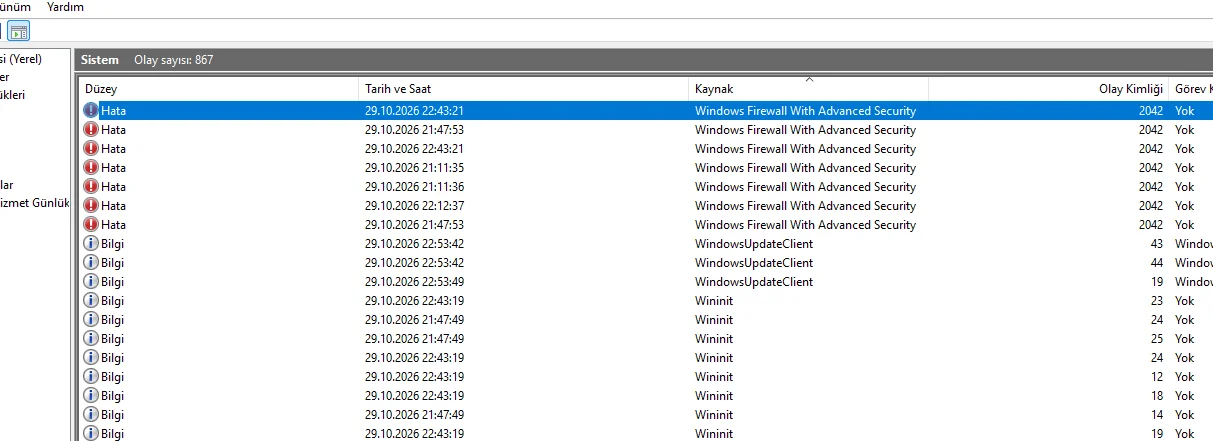Click the info icon of the 22:53:49 row
Viewport: 1213px width, 441px height.
pos(91,282)
